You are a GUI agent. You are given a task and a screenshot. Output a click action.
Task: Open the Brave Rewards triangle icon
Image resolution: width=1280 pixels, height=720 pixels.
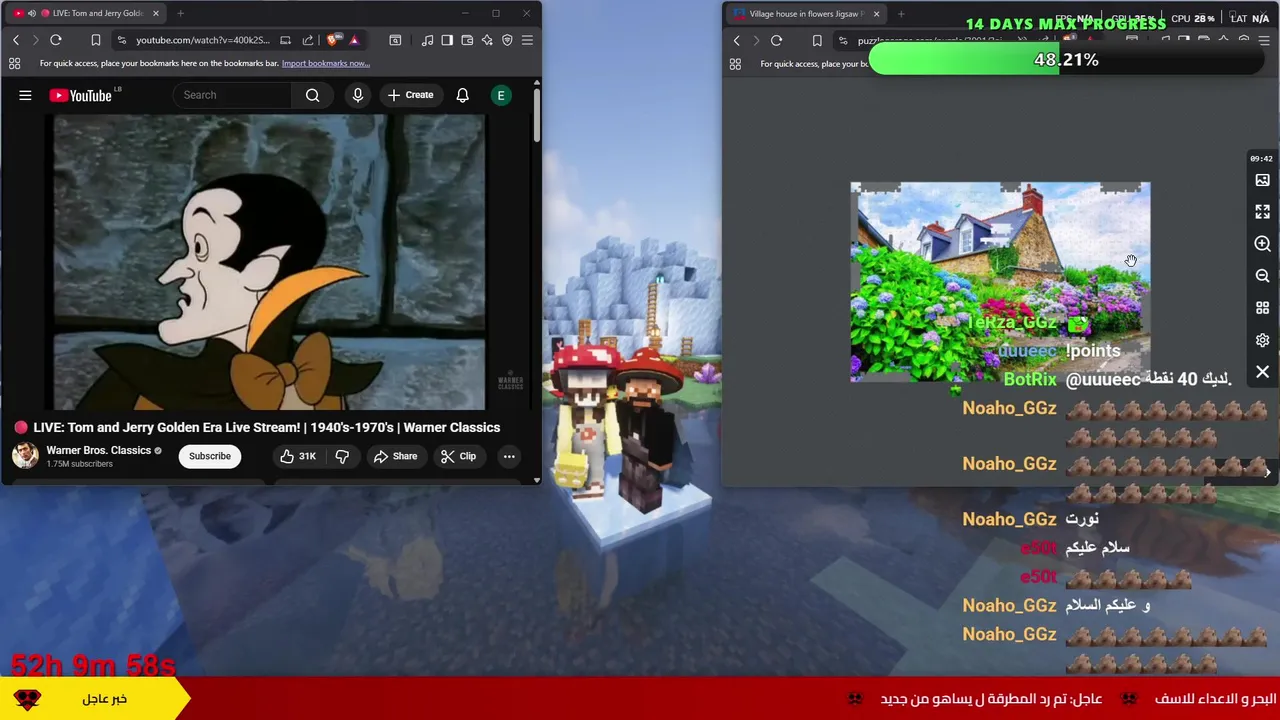[x=354, y=40]
